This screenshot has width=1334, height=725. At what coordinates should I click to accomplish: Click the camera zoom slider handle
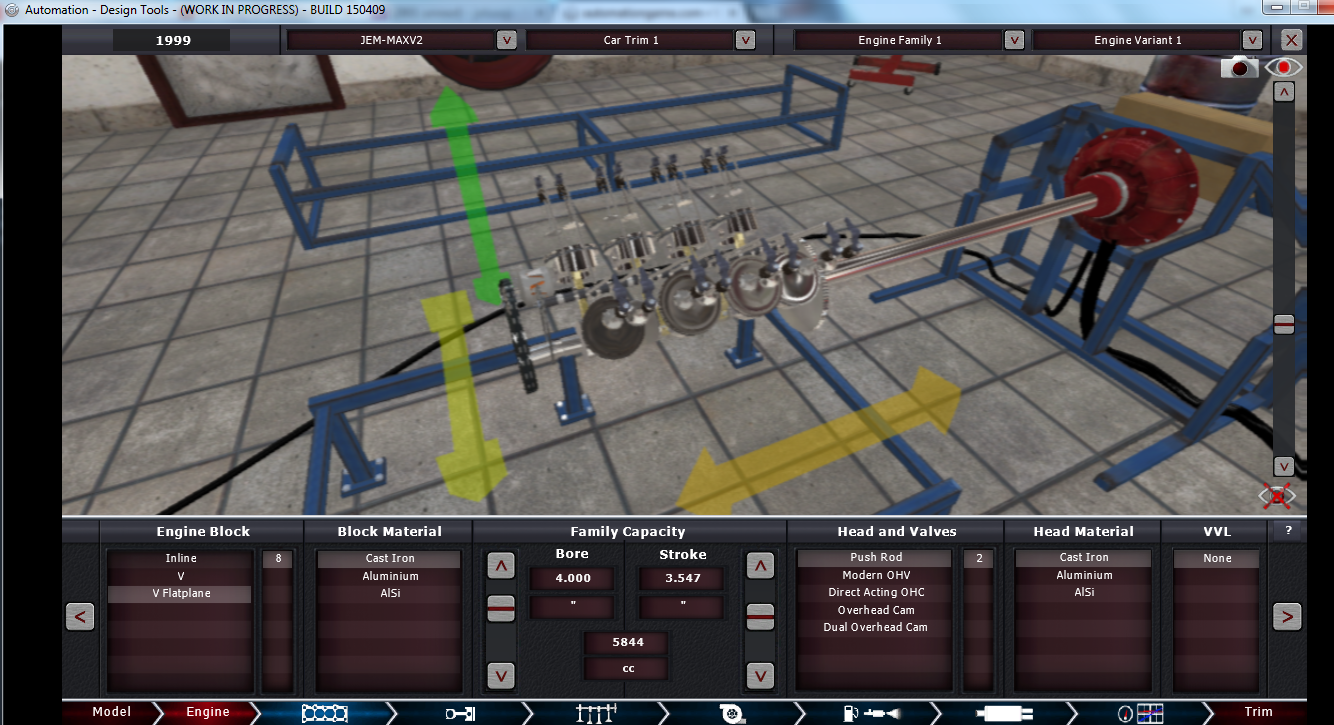tap(1284, 324)
